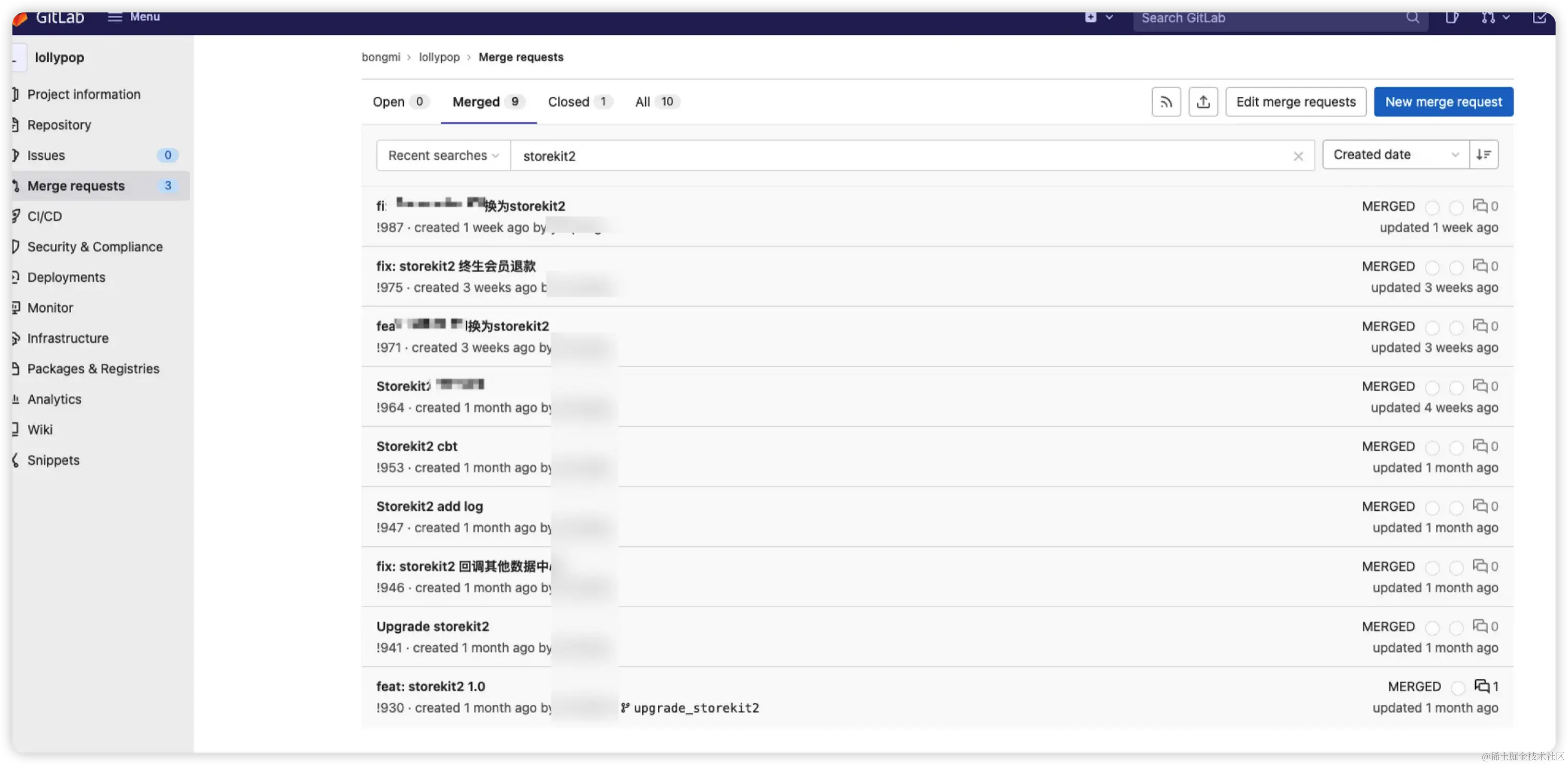Open lollypop project in sidebar

pyautogui.click(x=59, y=57)
